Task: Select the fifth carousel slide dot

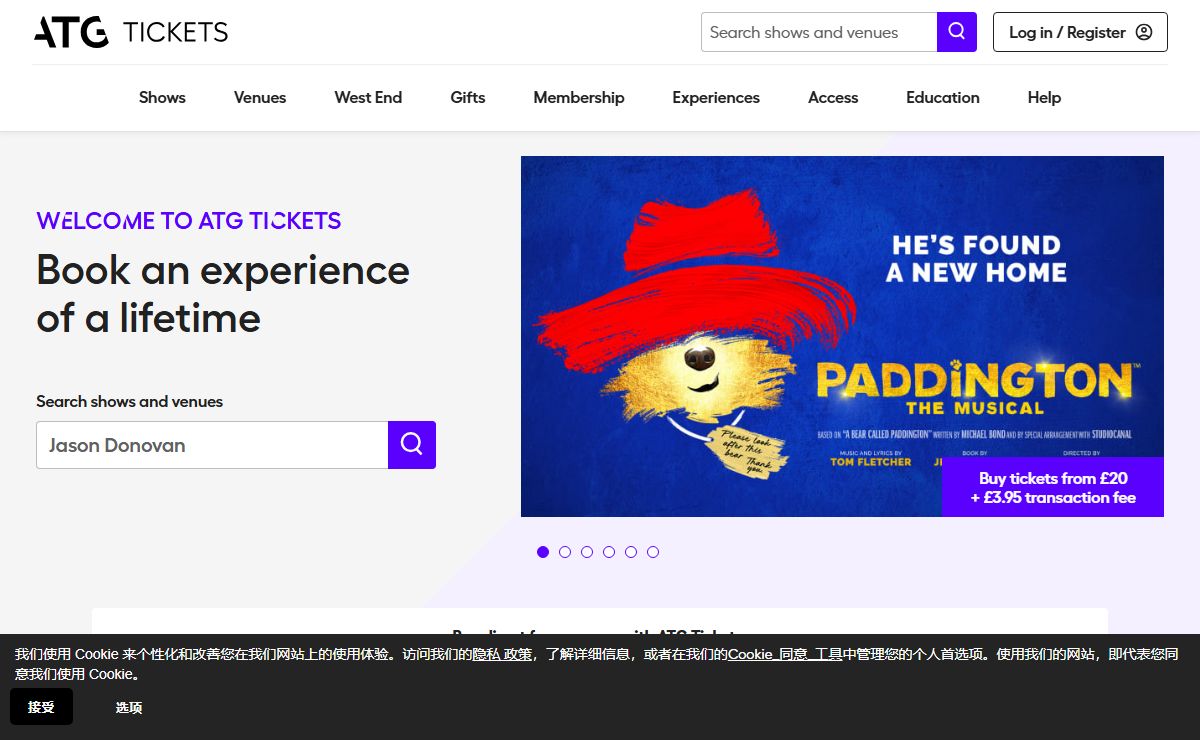Action: pos(631,552)
